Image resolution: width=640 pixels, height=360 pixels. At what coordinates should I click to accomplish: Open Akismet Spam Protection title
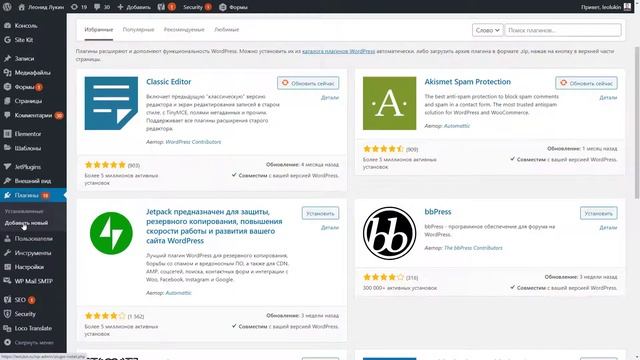(467, 82)
